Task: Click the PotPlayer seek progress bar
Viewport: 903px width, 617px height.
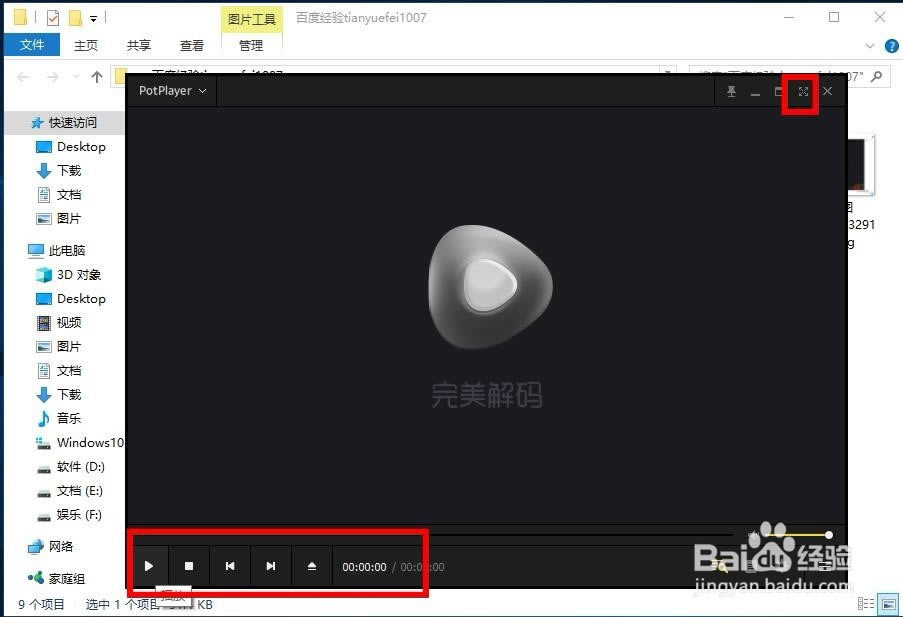Action: (430, 535)
